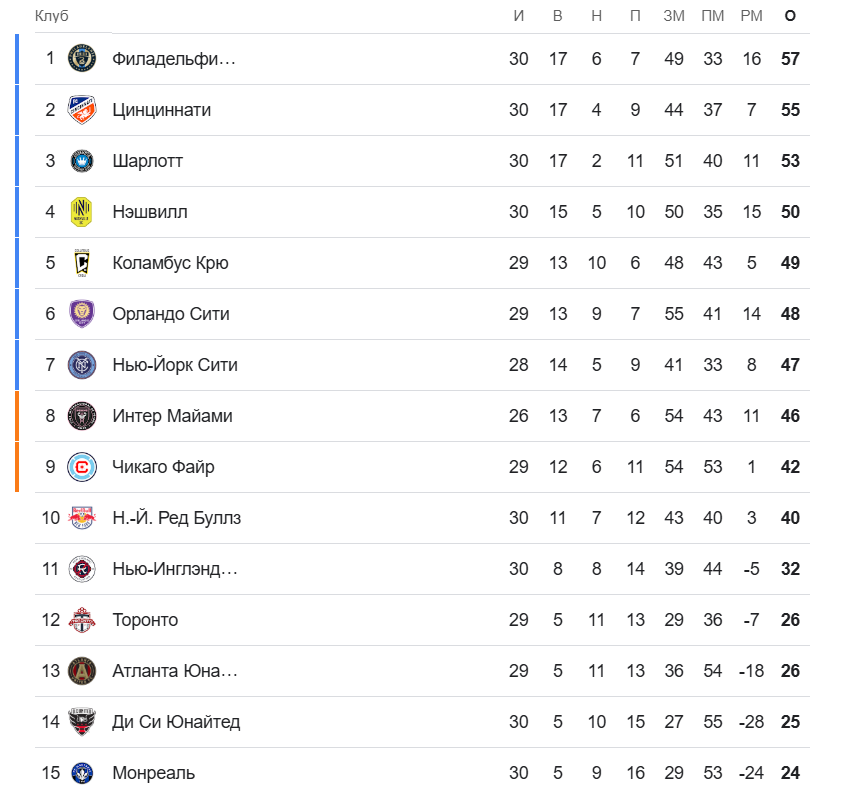Click the Inter Miami club crest
This screenshot has height=801, width=851.
[x=82, y=416]
